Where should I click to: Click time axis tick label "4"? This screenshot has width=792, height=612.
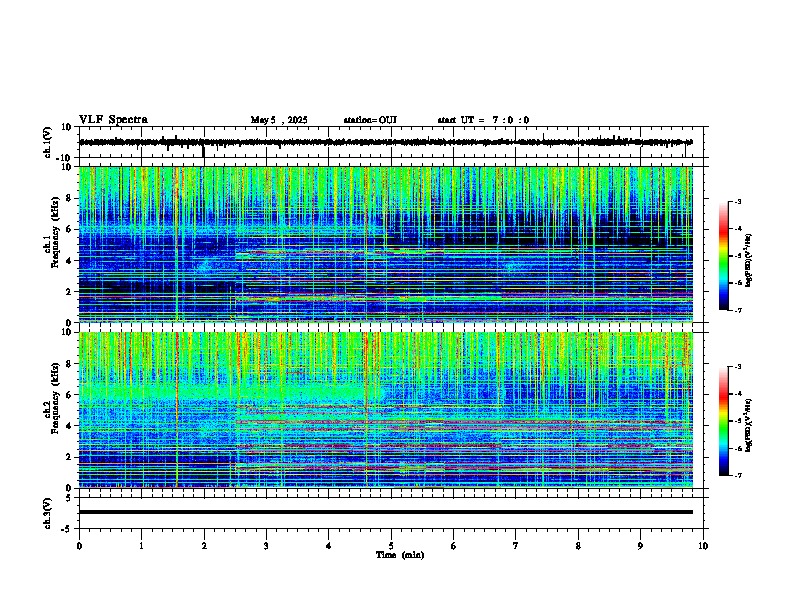[329, 546]
